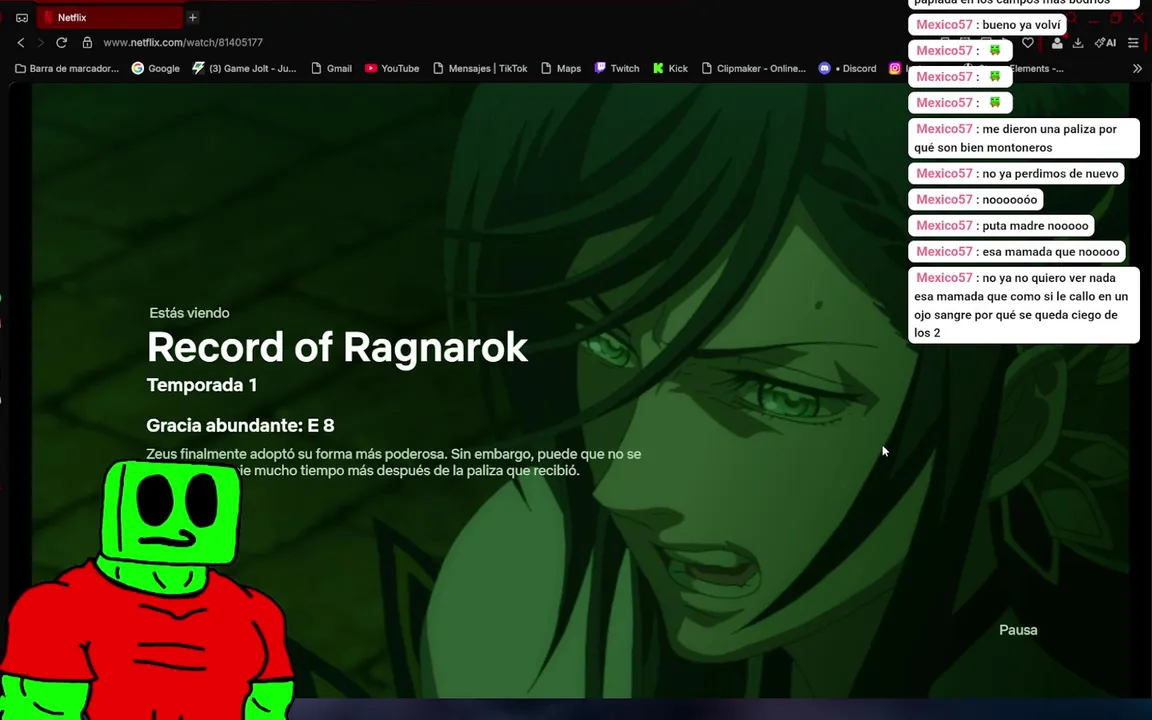Open the Google bookmark
Viewport: 1152px width, 720px height.
[x=156, y=68]
